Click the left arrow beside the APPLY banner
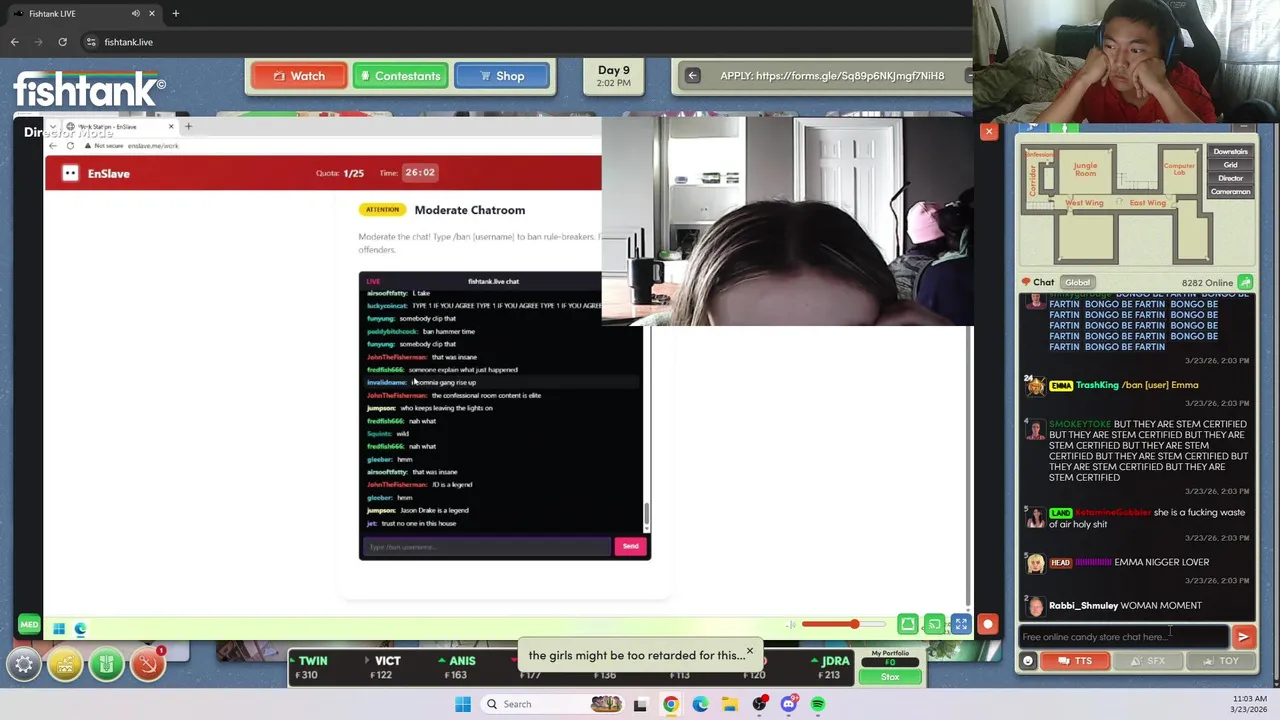Screen dimensions: 1280x720 coord(692,76)
